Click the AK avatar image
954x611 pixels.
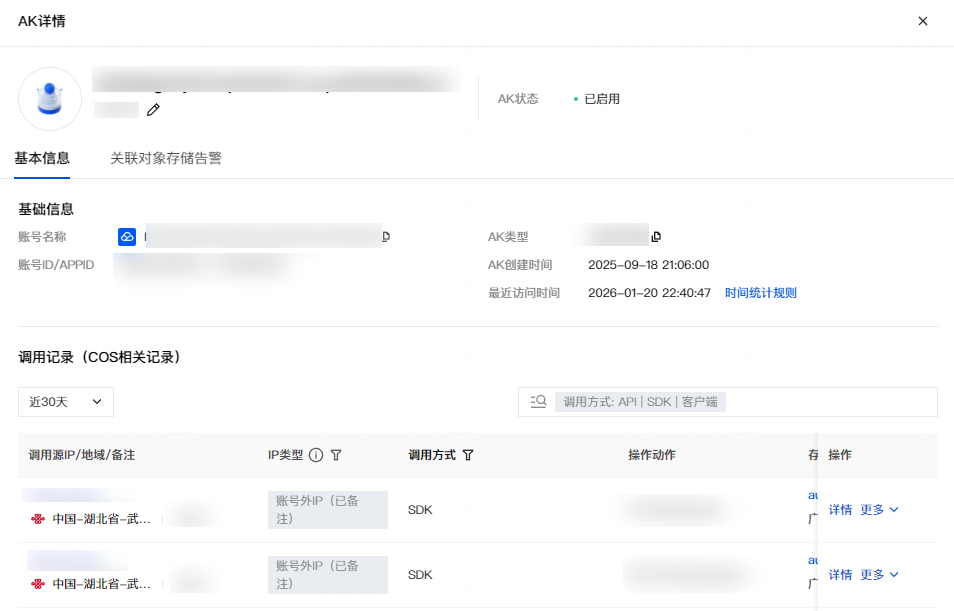pos(50,99)
